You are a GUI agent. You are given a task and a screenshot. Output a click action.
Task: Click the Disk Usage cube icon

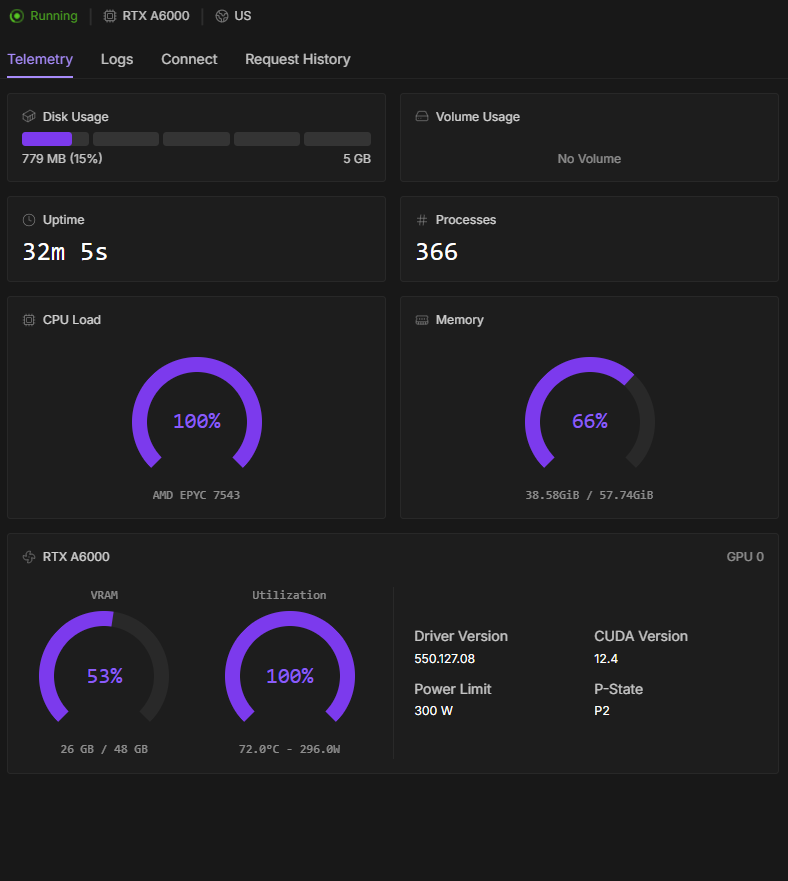coord(29,116)
